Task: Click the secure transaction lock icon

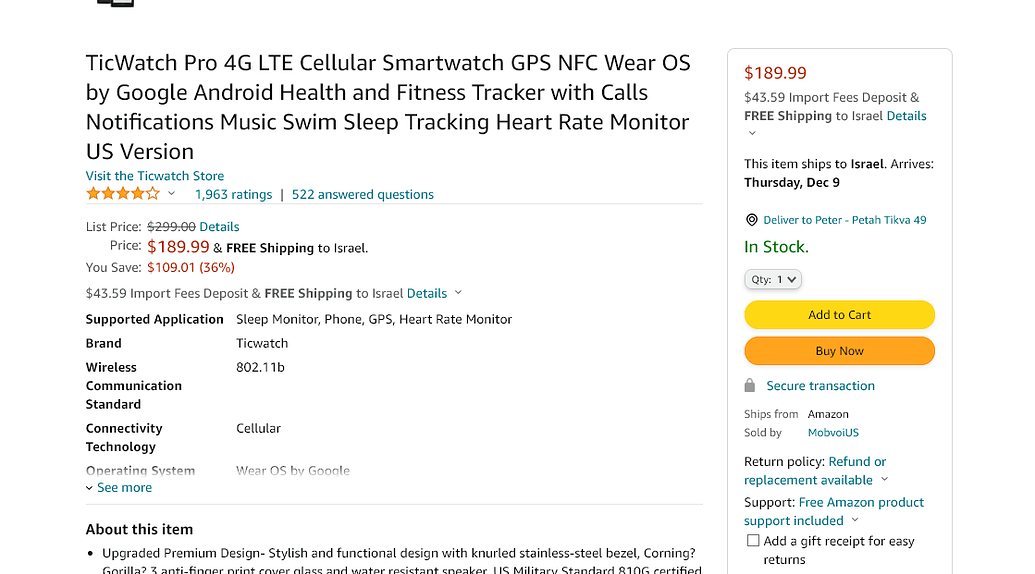Action: tap(749, 385)
